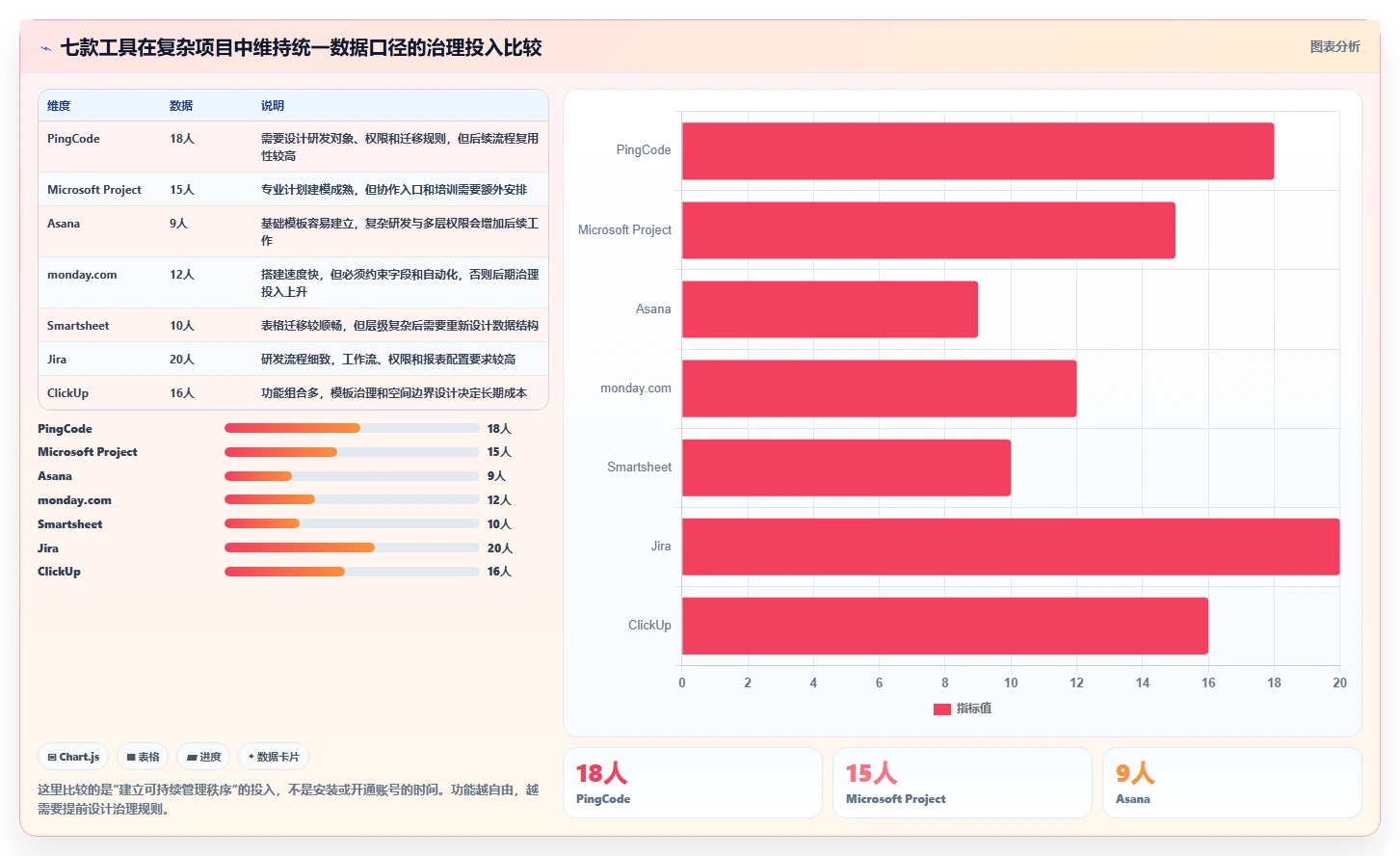Click the 20人 value beside Jira progress bar
The width and height of the screenshot is (1400, 856).
click(500, 548)
